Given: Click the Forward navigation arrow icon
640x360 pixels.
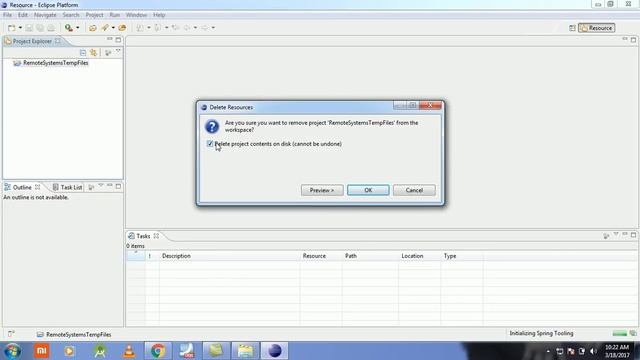Looking at the screenshot, I should (204, 28).
